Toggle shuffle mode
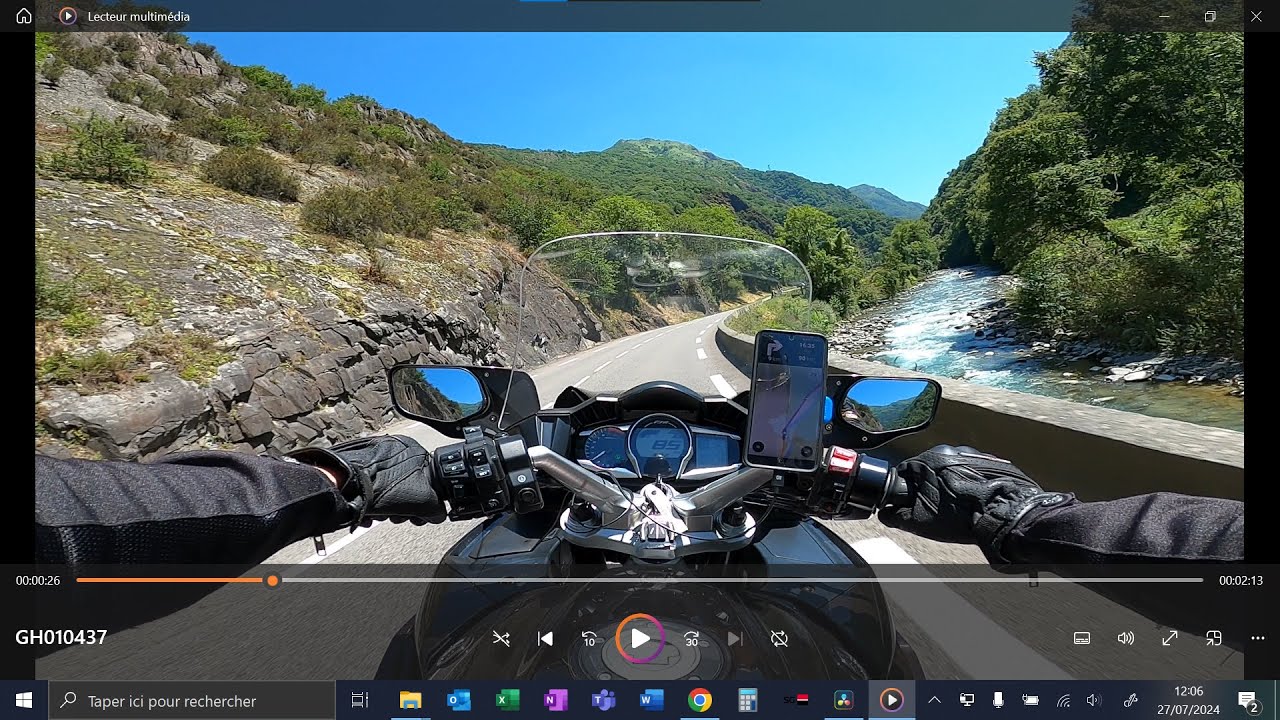Screen dimensions: 1280x720 [501, 638]
